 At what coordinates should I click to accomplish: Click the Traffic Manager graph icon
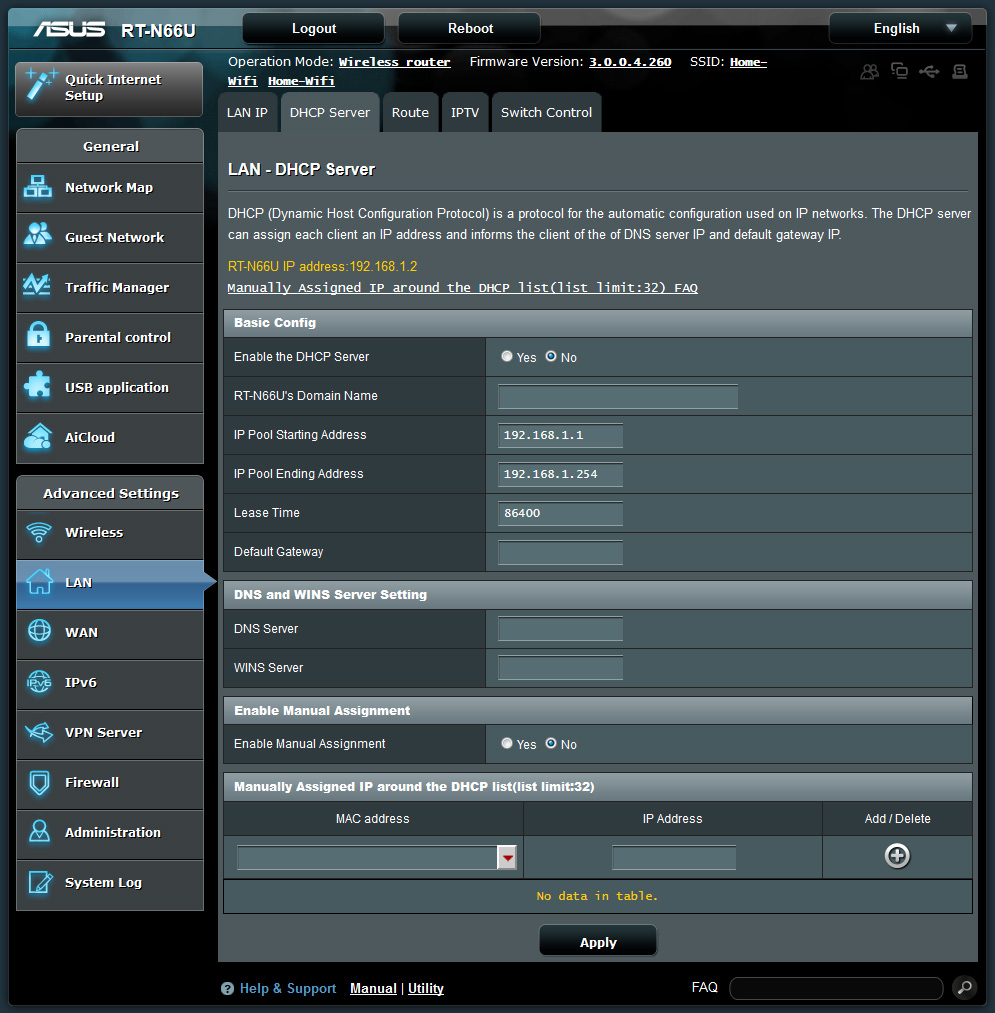tap(37, 285)
